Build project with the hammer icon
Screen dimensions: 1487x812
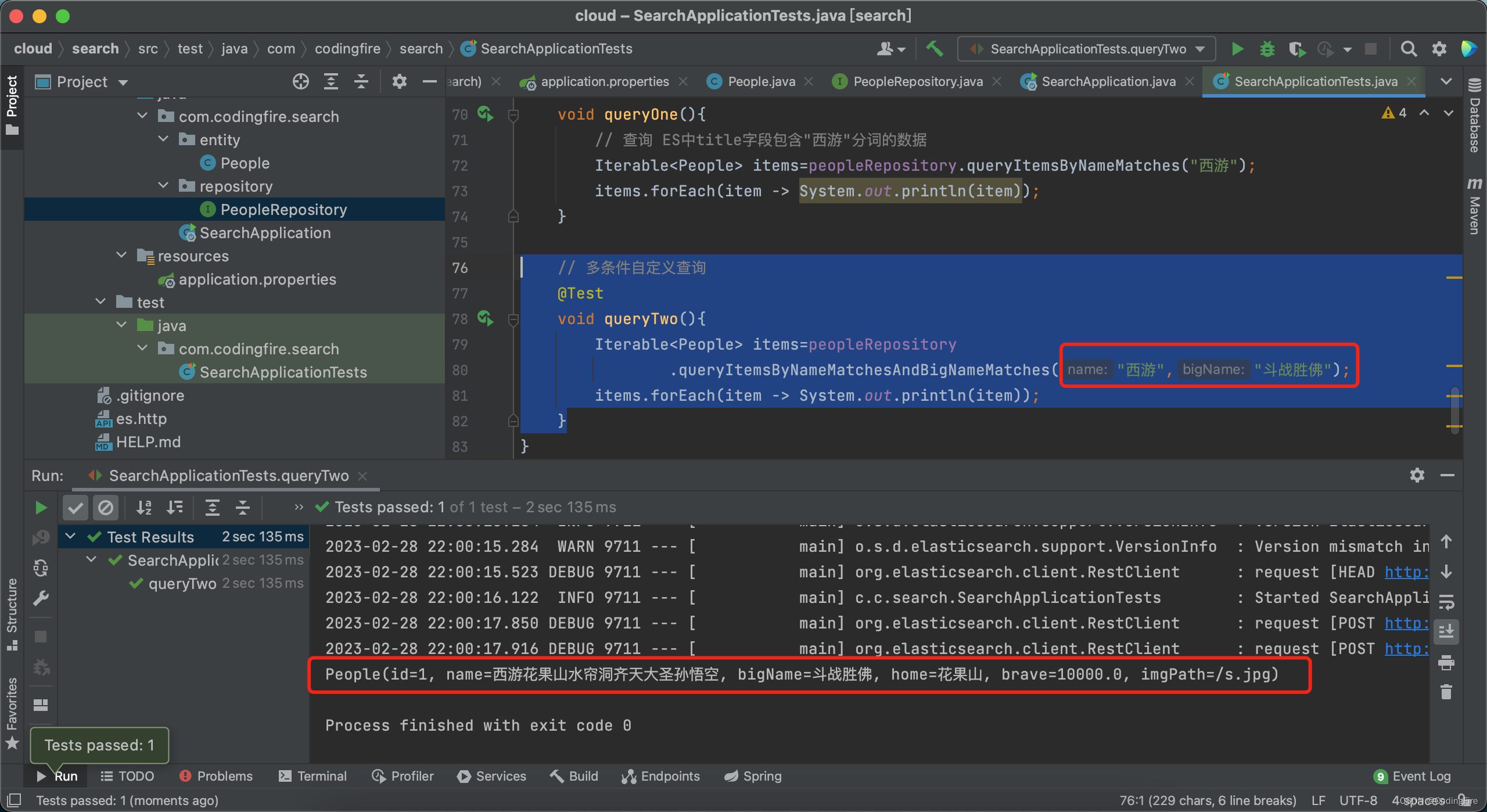pos(934,49)
